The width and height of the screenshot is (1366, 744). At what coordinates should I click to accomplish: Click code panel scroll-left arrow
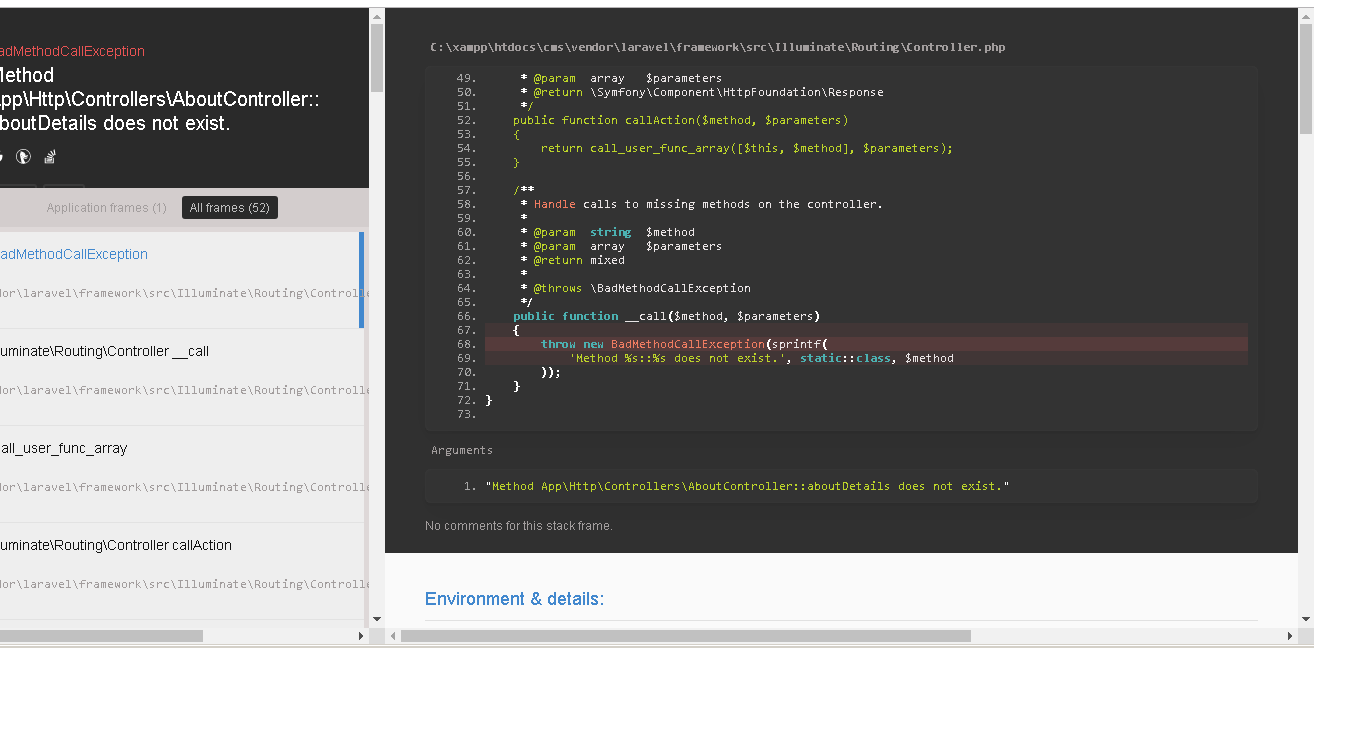click(x=393, y=636)
